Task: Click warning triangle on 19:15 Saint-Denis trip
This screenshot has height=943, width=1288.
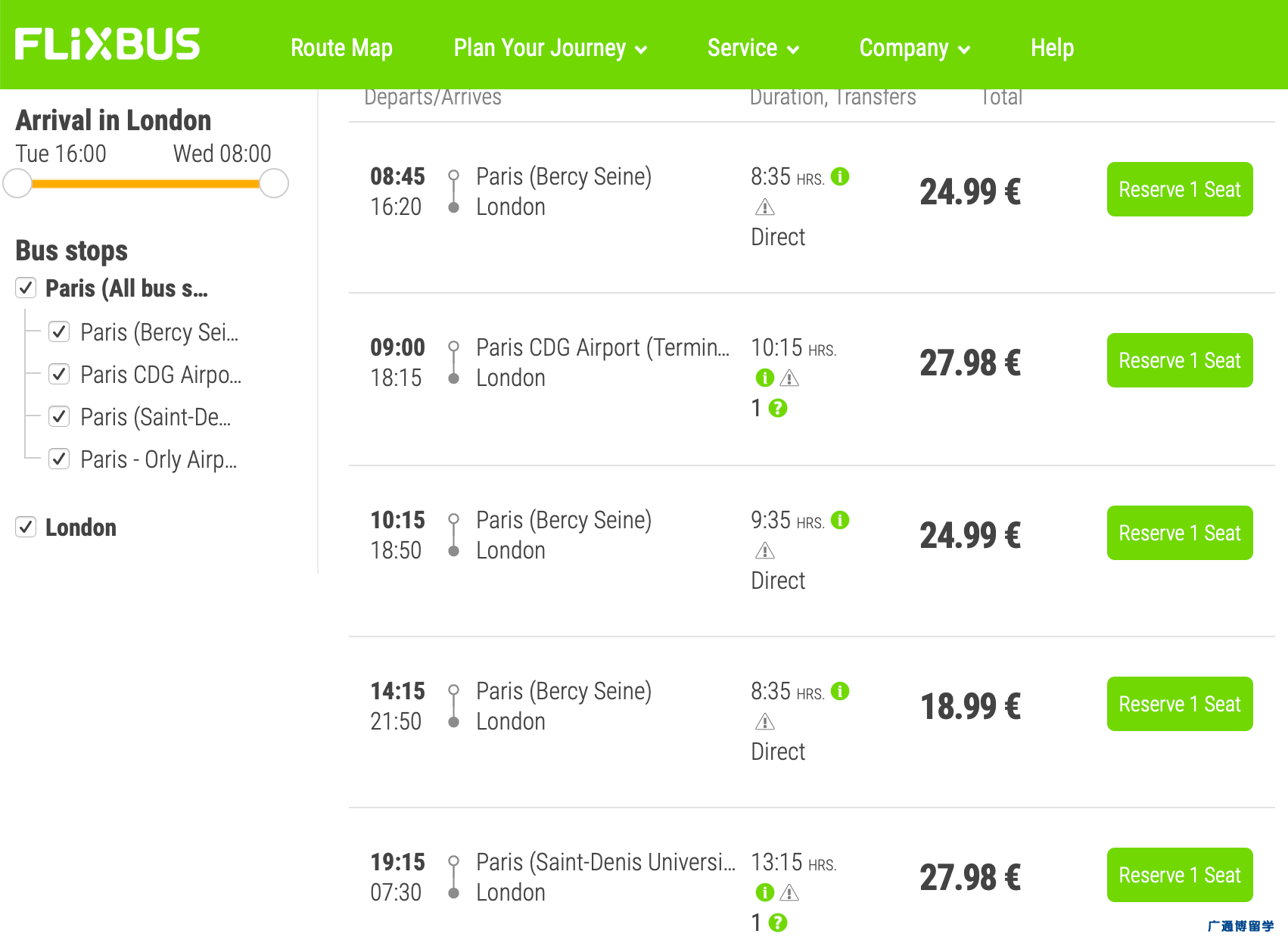Action: (789, 892)
